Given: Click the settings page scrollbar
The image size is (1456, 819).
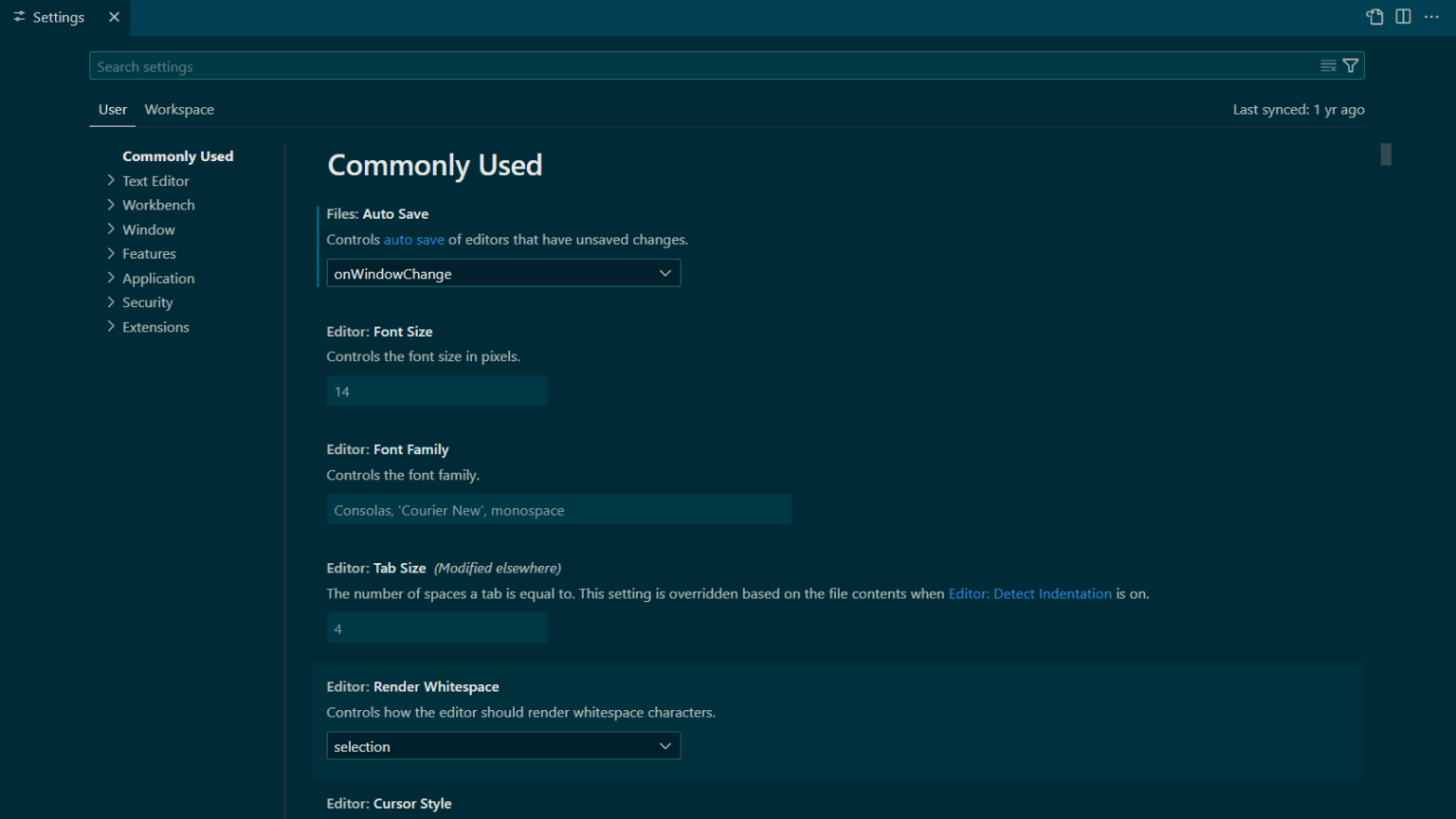Looking at the screenshot, I should (x=1385, y=154).
